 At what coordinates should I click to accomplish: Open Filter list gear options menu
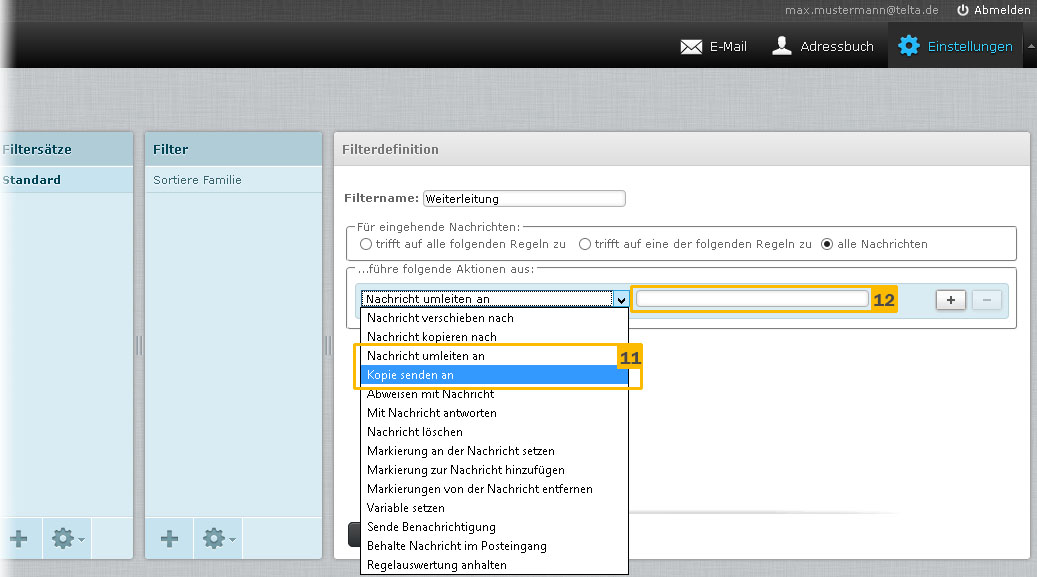(x=218, y=539)
